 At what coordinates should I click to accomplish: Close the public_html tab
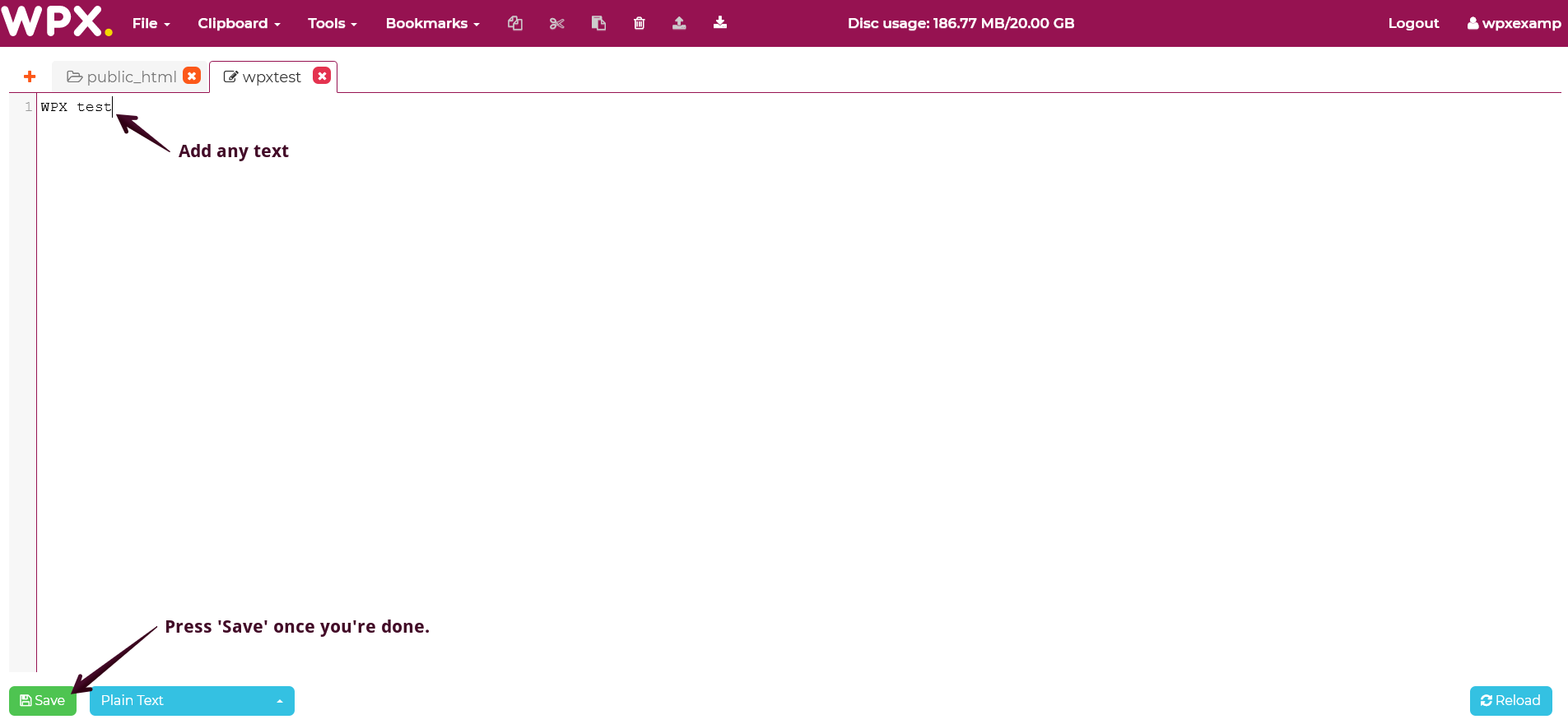[x=192, y=76]
